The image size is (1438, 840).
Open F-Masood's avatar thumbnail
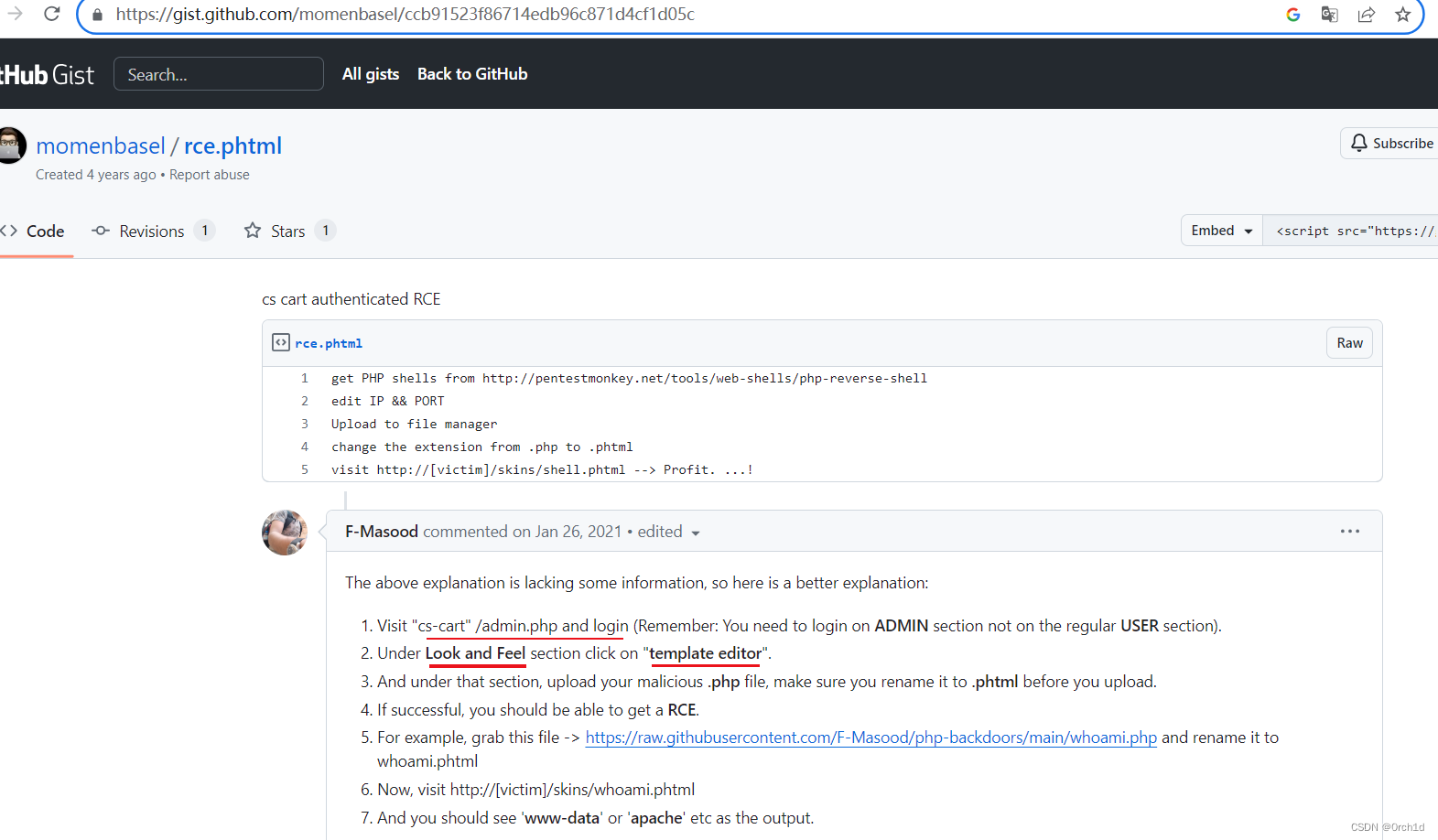click(285, 533)
